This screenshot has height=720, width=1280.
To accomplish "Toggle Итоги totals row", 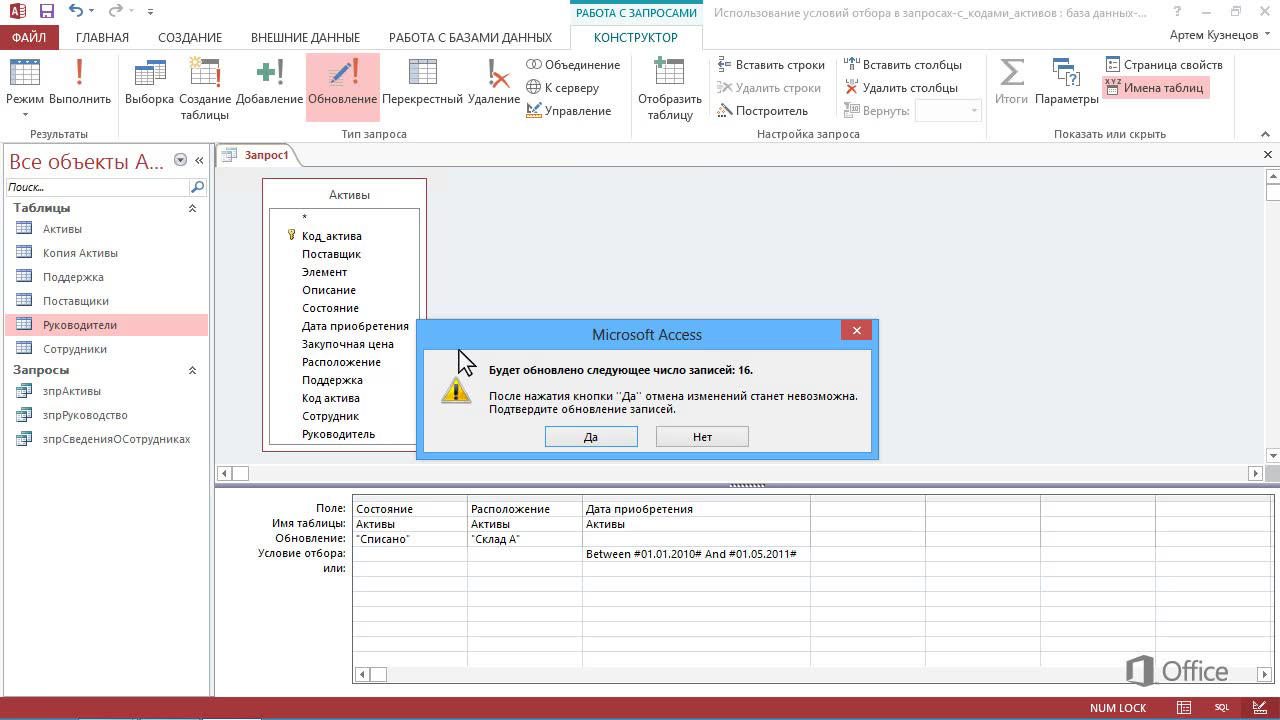I will pos(1012,81).
